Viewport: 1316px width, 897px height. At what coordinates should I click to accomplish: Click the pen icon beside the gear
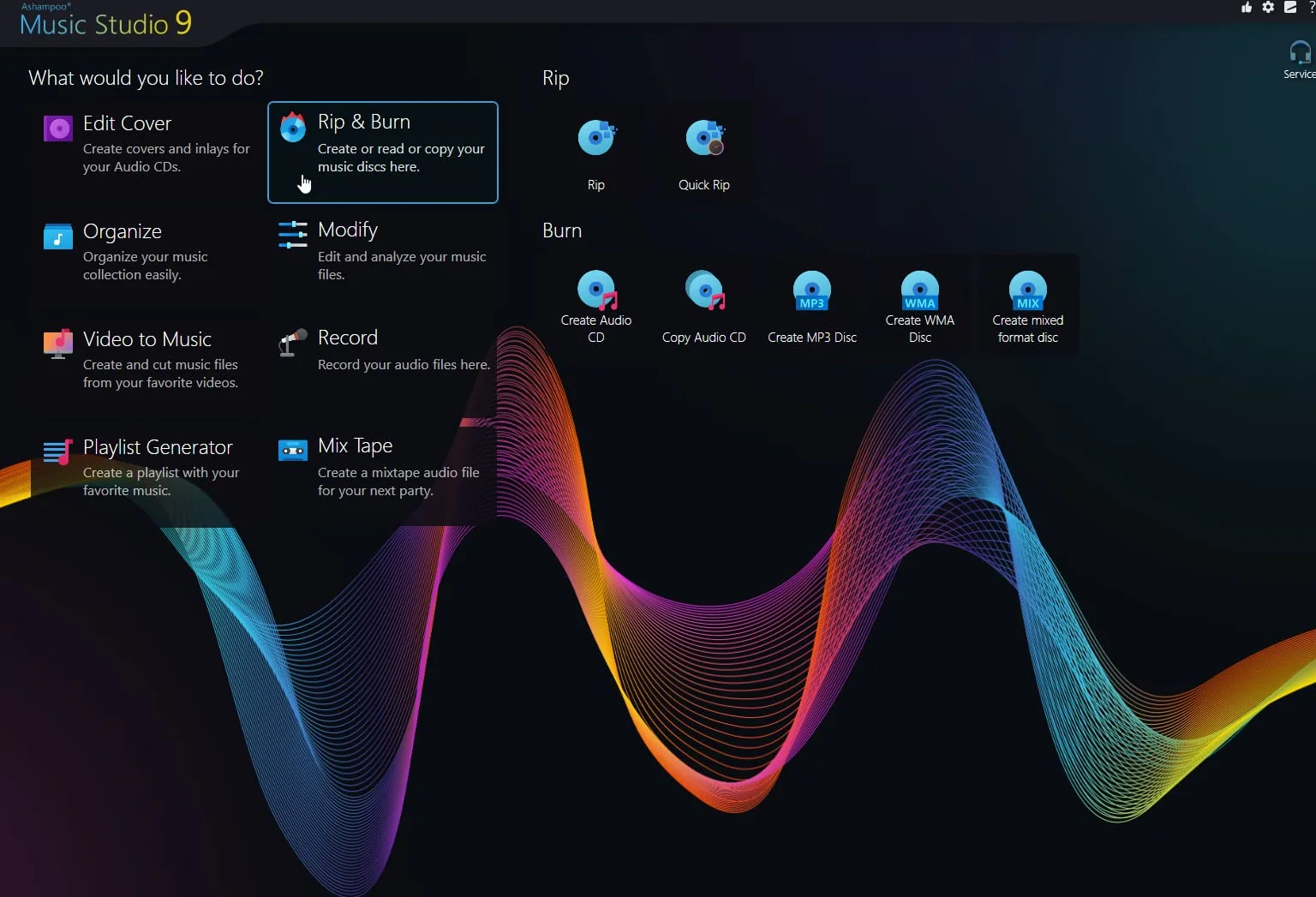tap(1290, 8)
